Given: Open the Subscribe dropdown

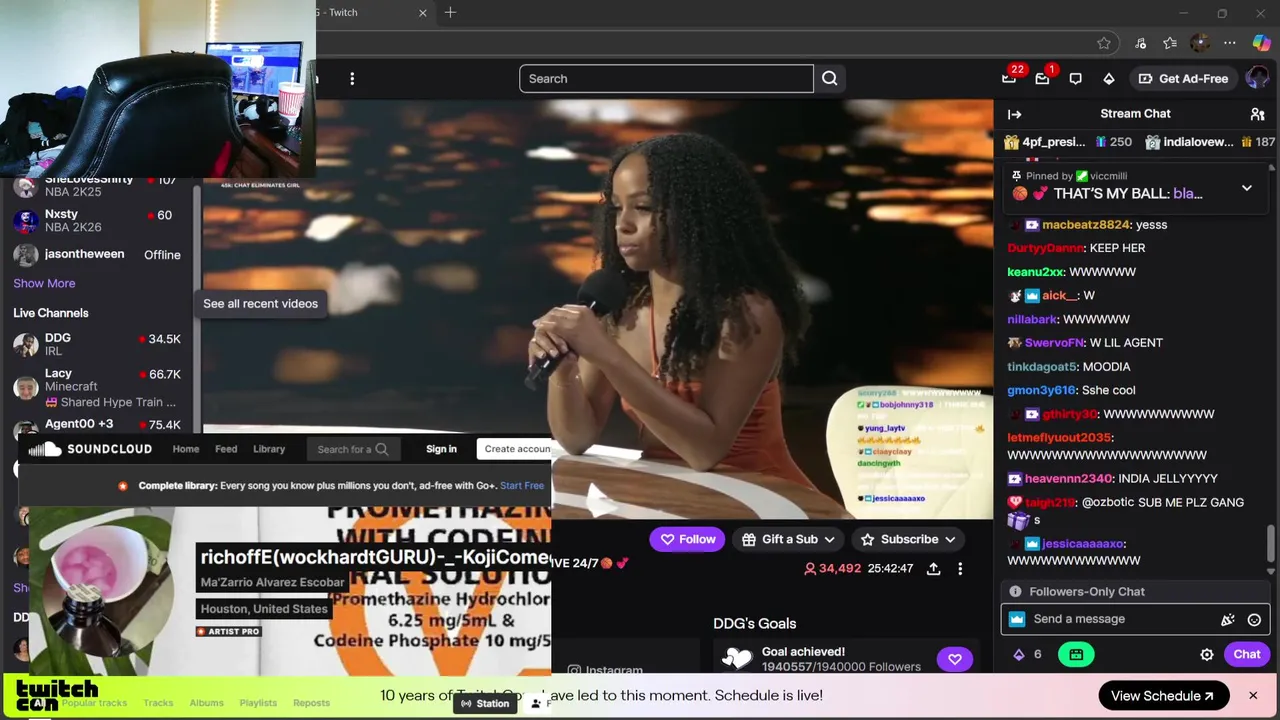Looking at the screenshot, I should coord(909,540).
